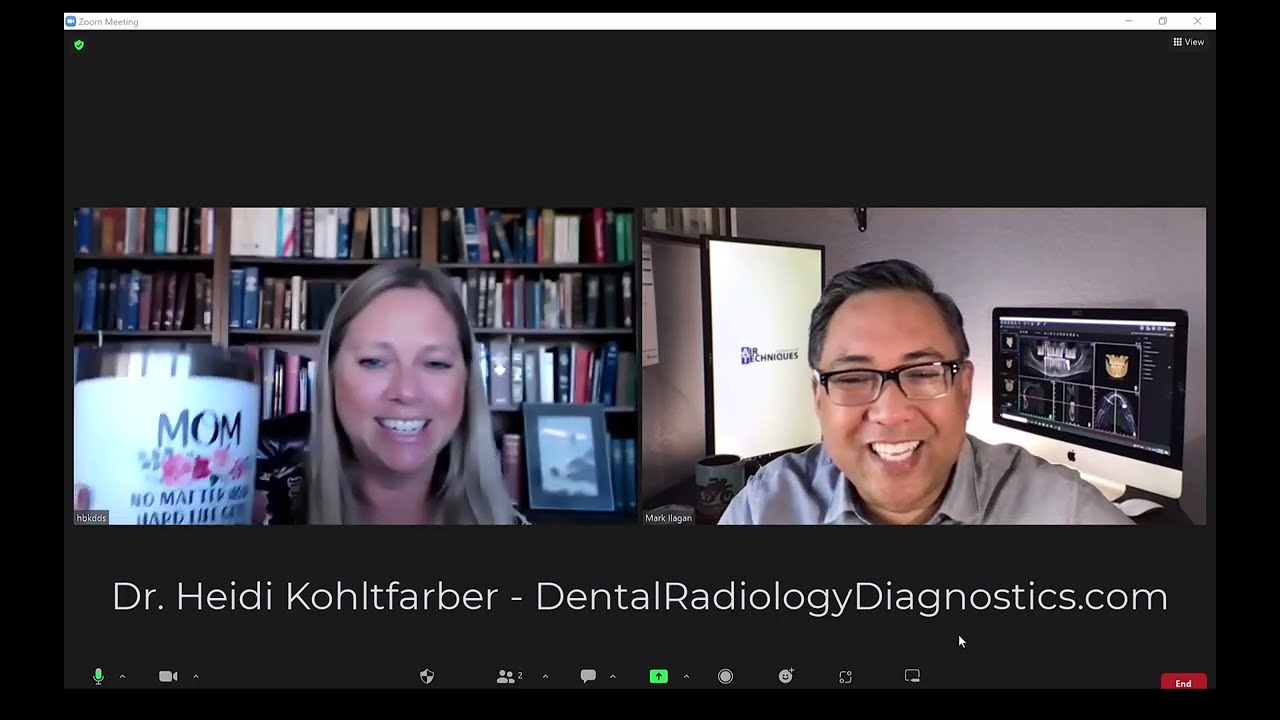
Task: Click the red End meeting button
Action: 1183,683
